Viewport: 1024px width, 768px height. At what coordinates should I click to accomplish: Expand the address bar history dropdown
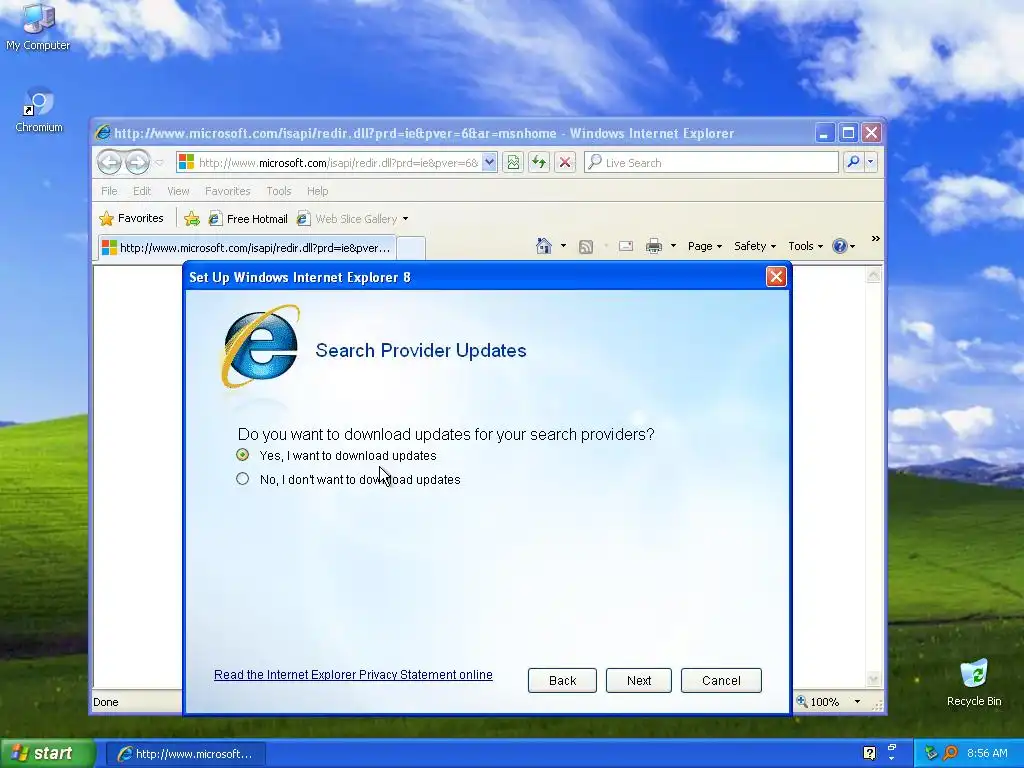click(x=489, y=163)
